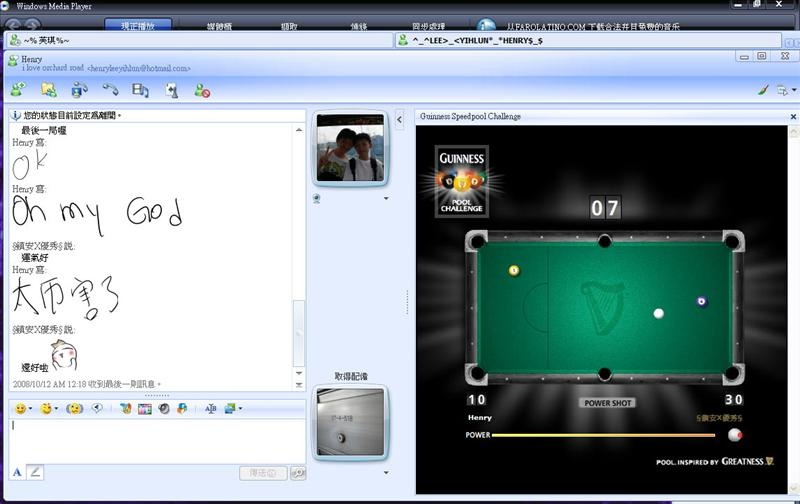Open Media Player's second tab, right of Now Playing

tap(219, 26)
